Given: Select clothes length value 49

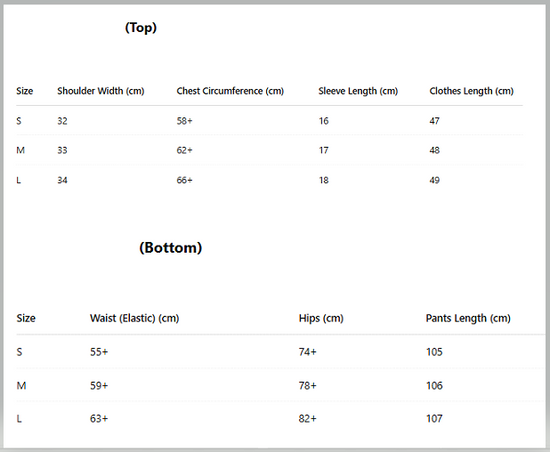Looking at the screenshot, I should [434, 180].
